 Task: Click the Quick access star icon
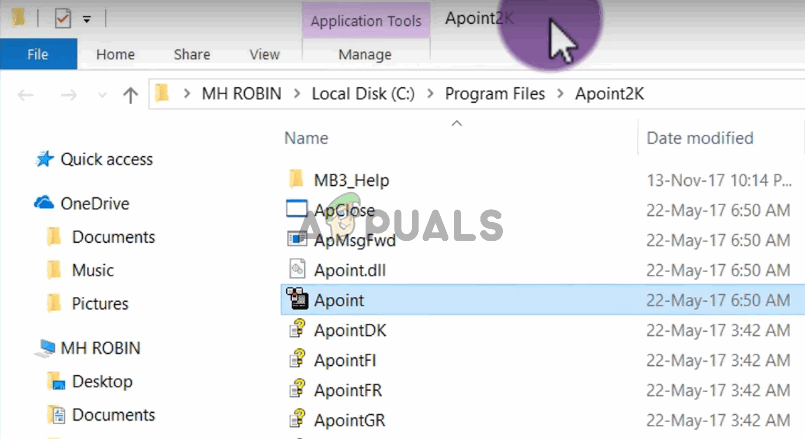click(x=44, y=159)
